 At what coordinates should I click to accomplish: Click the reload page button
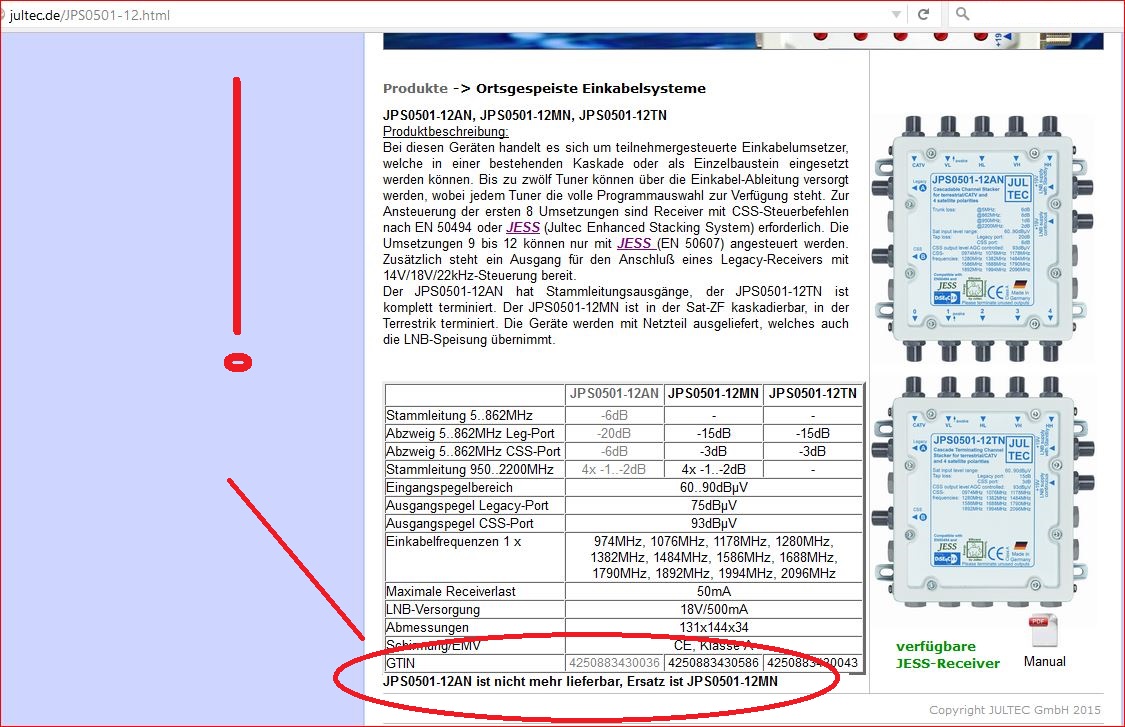pyautogui.click(x=923, y=14)
